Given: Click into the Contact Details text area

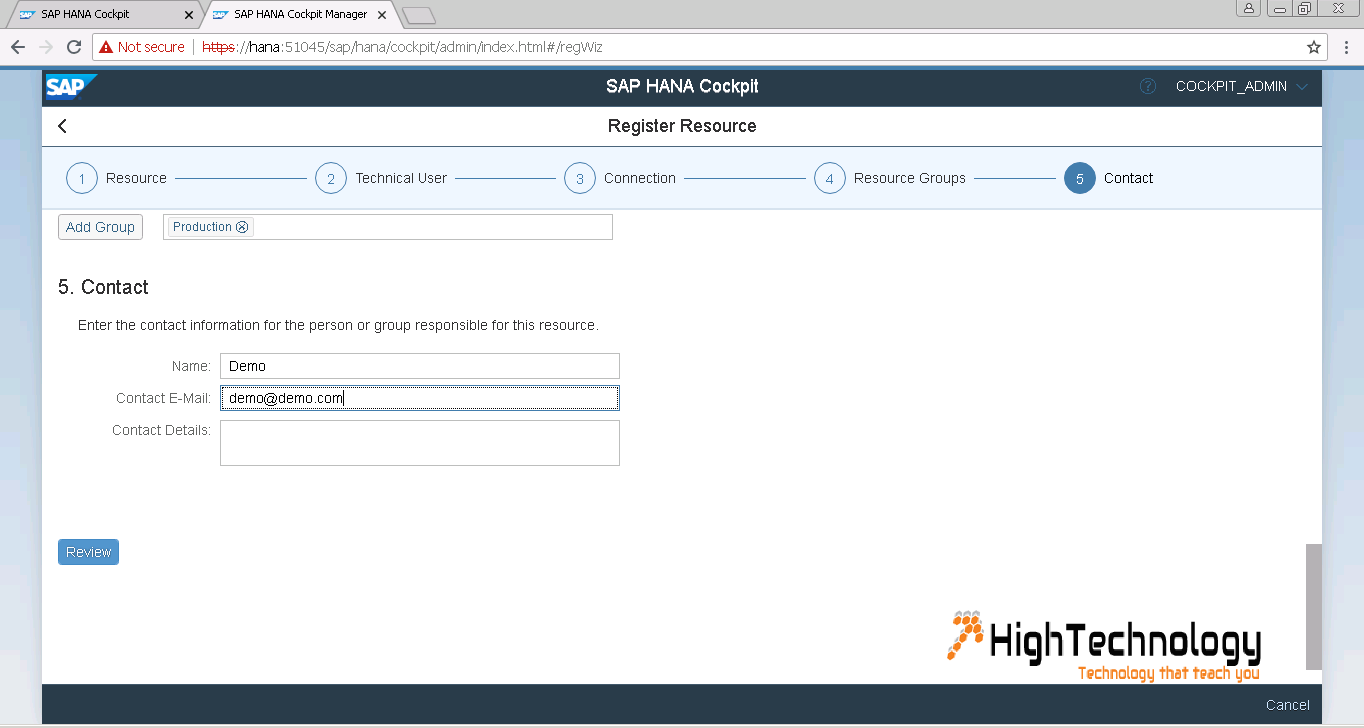Looking at the screenshot, I should tap(420, 443).
